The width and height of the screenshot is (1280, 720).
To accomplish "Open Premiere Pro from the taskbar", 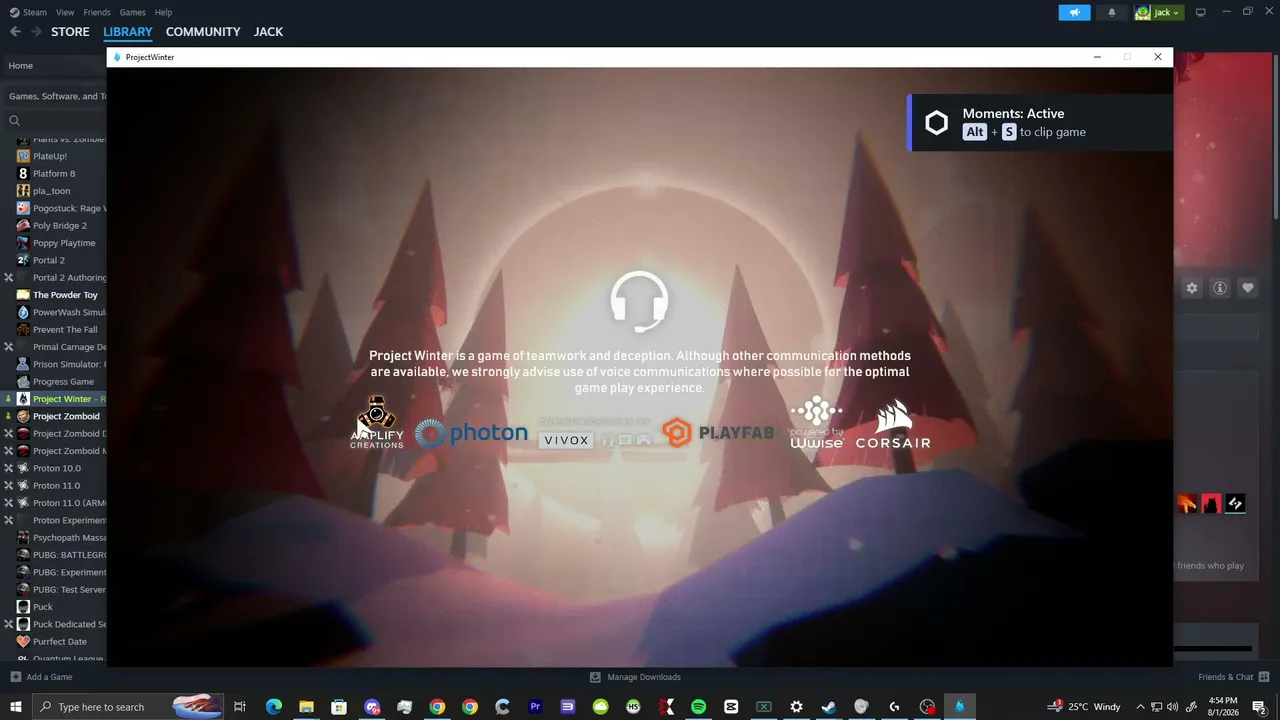I will click(x=535, y=707).
